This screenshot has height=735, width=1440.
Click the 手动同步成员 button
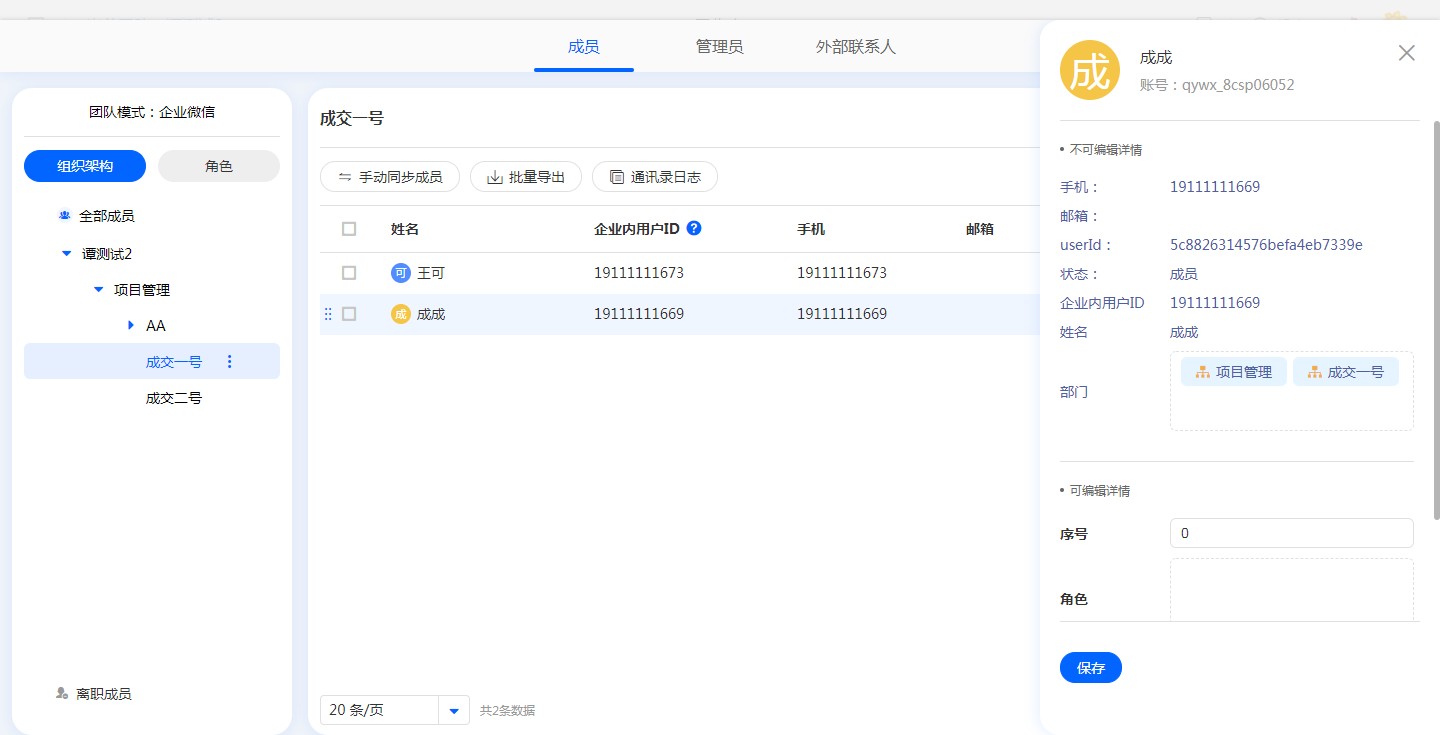(389, 177)
